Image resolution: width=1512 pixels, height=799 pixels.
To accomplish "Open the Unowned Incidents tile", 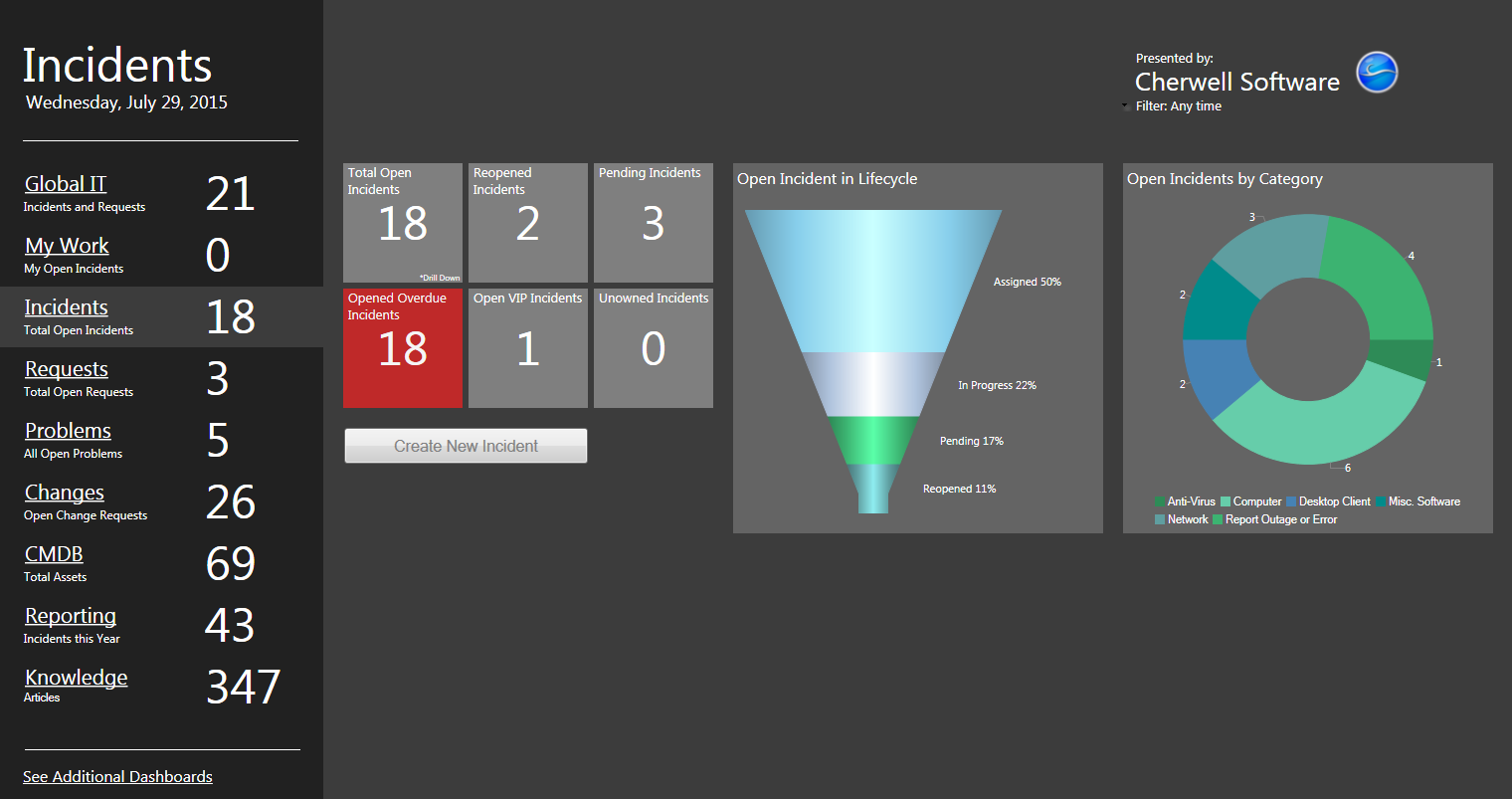I will click(x=654, y=348).
